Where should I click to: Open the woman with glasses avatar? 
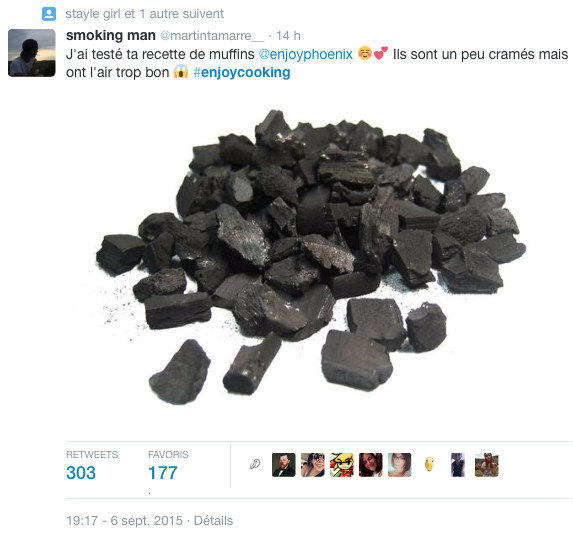[x=399, y=465]
